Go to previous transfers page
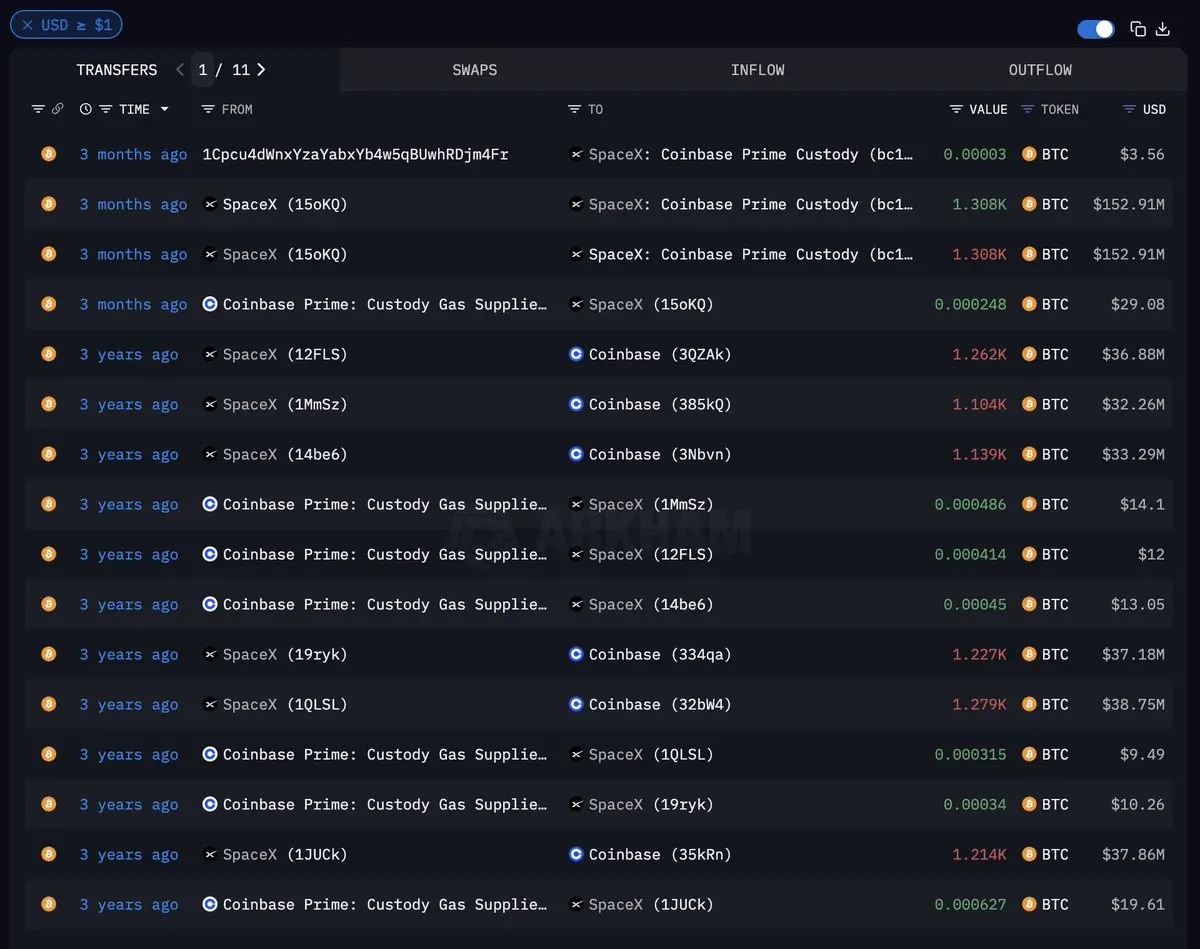Image resolution: width=1200 pixels, height=949 pixels. click(x=180, y=70)
